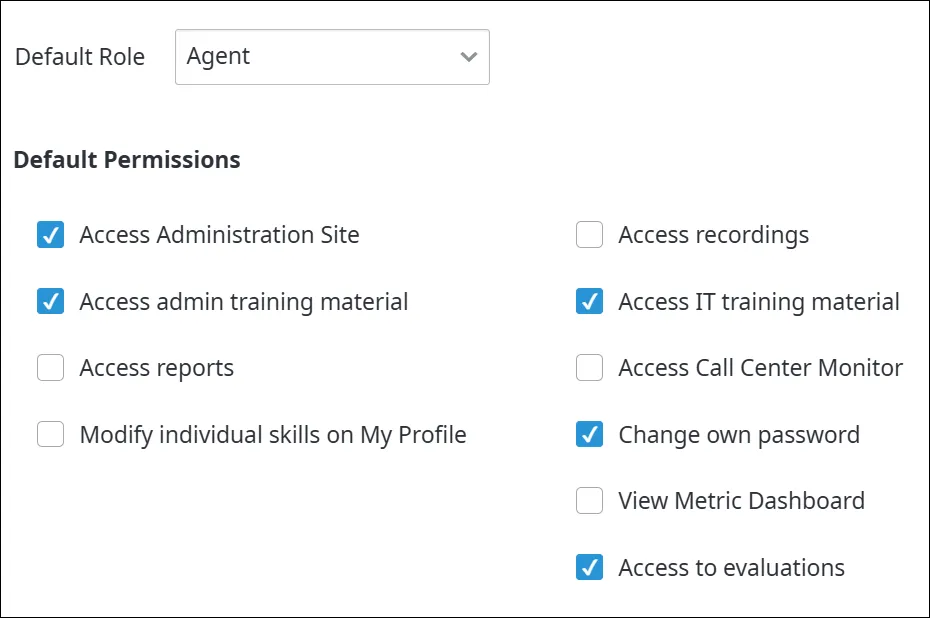Check the Access Call Center Monitor checkbox
Viewport: 930px width, 618px height.
coord(590,368)
